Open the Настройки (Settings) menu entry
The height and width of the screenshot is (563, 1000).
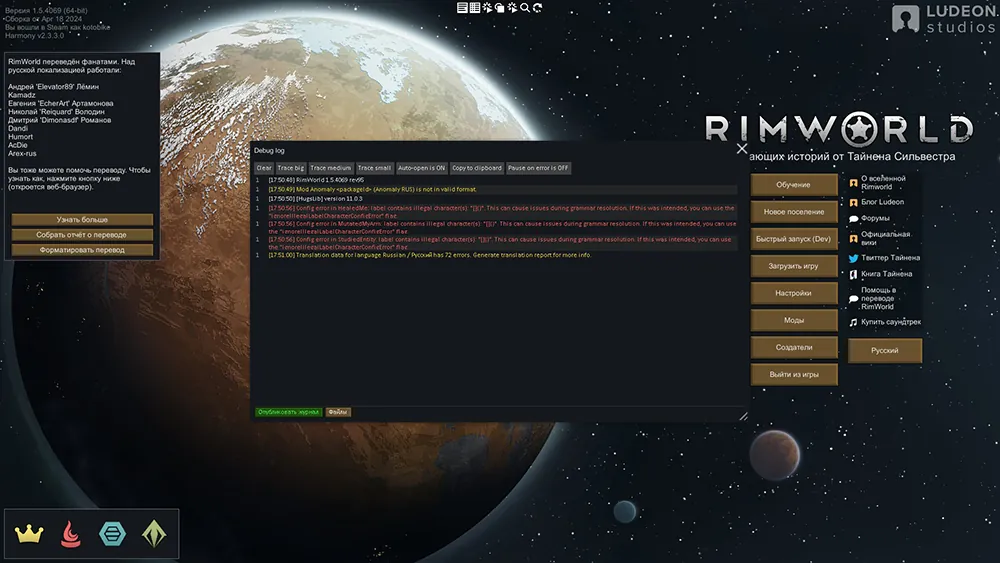tap(793, 294)
